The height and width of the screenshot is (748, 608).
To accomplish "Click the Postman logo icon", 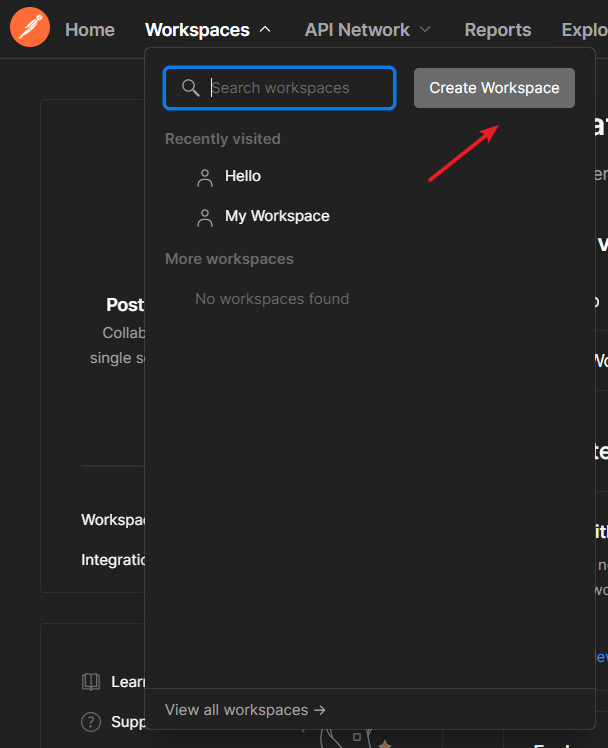I will pyautogui.click(x=30, y=27).
